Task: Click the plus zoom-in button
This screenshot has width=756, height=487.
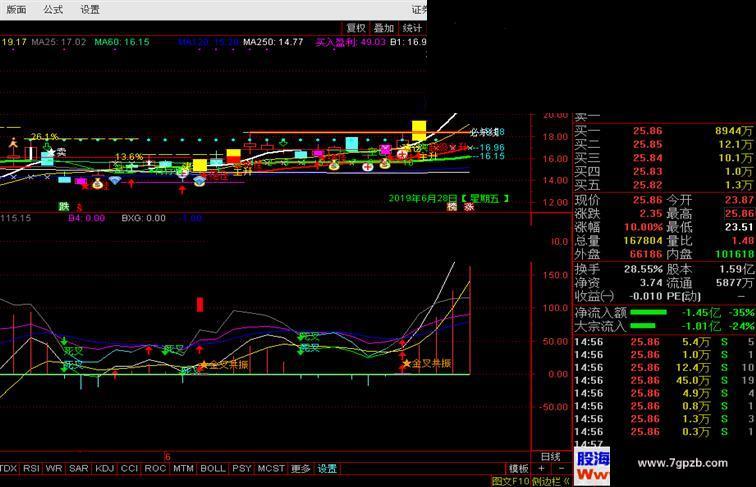Action: (x=541, y=468)
